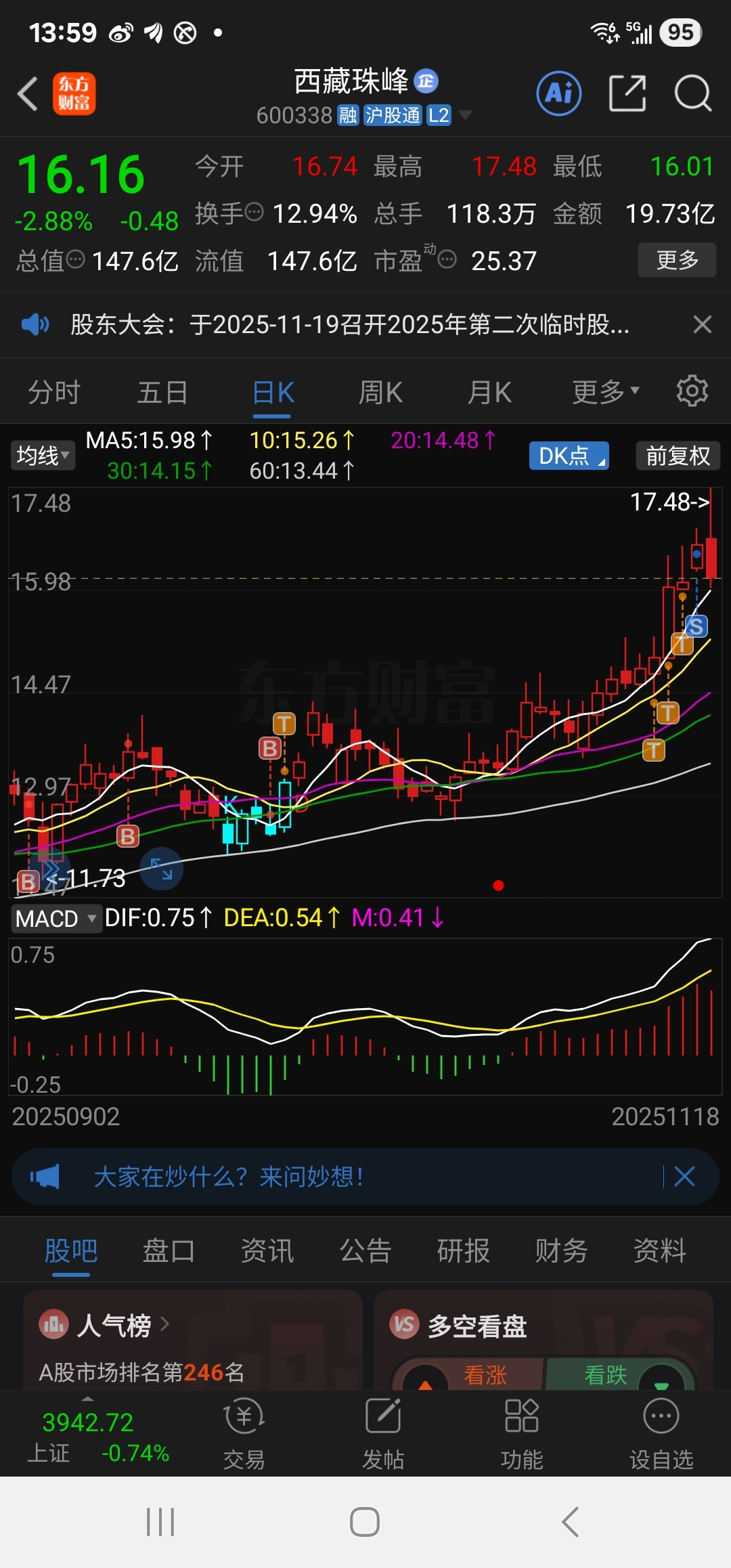Tap the 沪股通 badge
Image resolution: width=731 pixels, height=1568 pixels.
point(393,115)
